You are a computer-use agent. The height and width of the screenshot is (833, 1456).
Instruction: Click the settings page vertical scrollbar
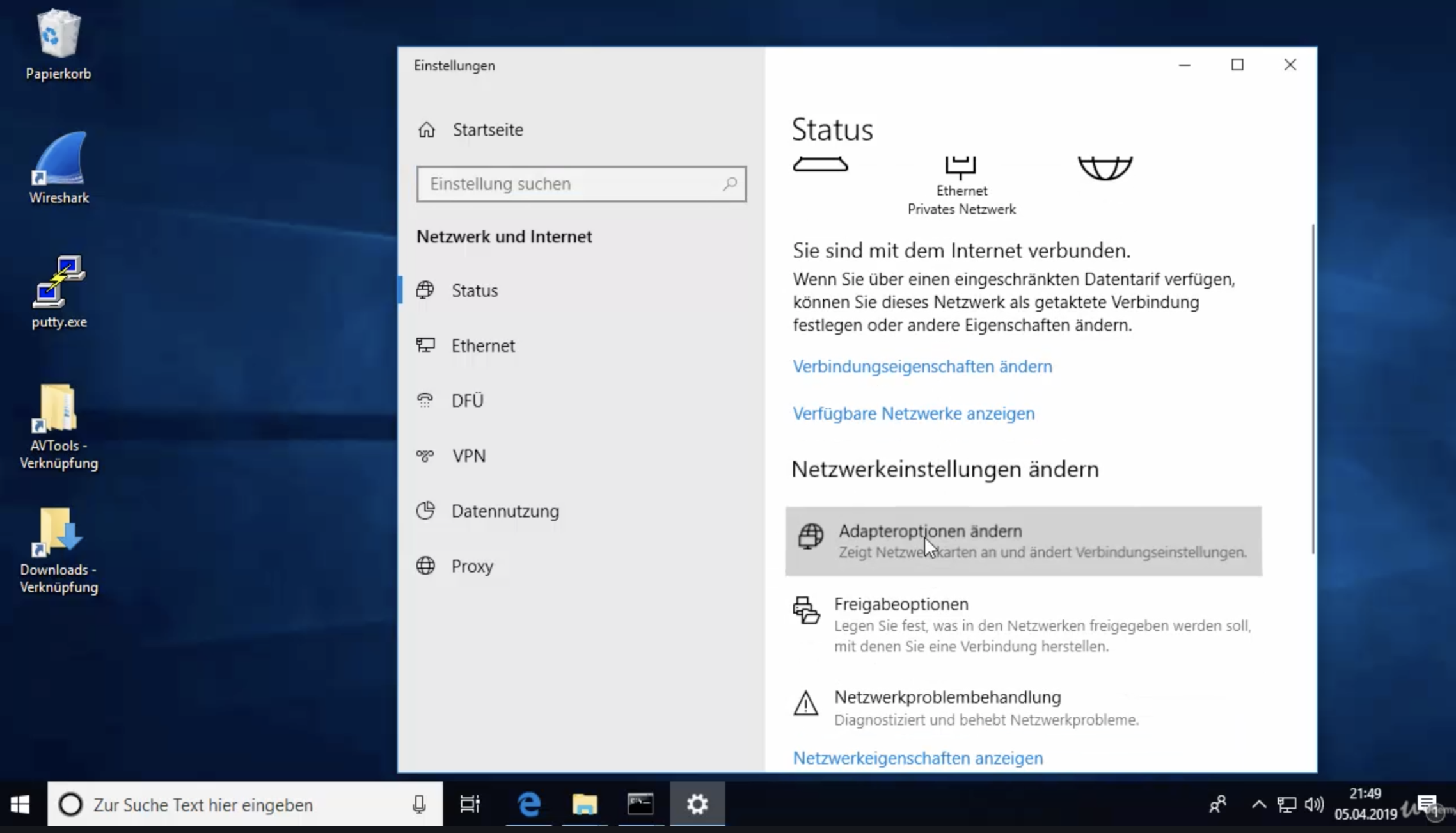click(x=1312, y=389)
